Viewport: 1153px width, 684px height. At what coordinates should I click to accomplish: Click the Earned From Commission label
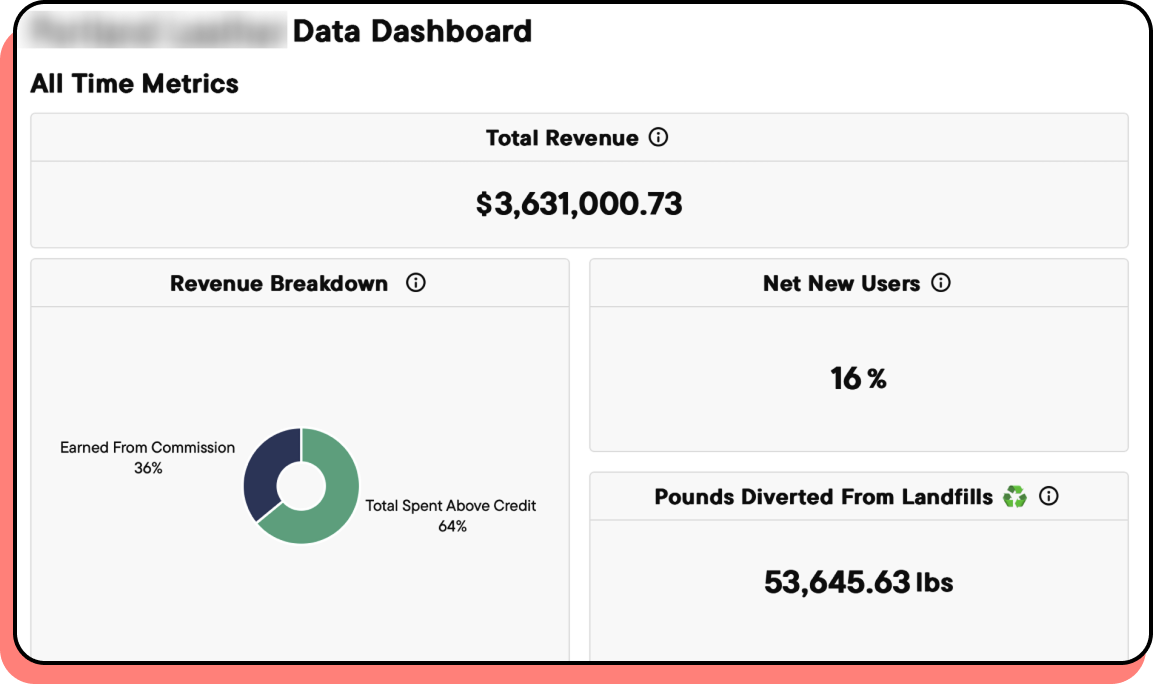tap(147, 447)
